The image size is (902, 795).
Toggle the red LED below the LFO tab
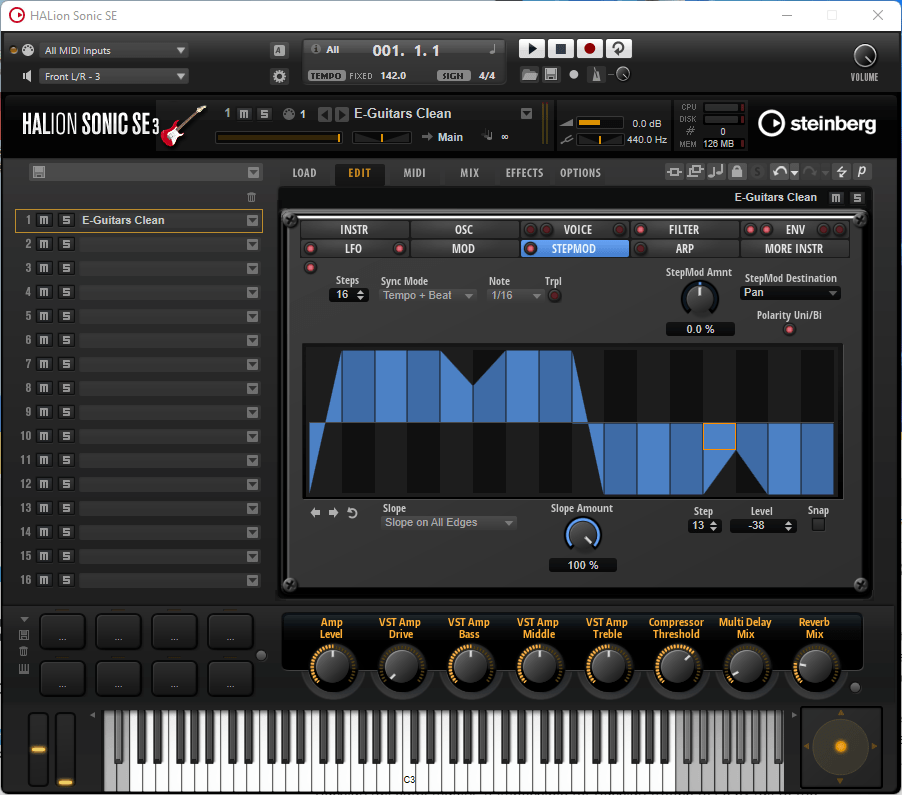(311, 267)
